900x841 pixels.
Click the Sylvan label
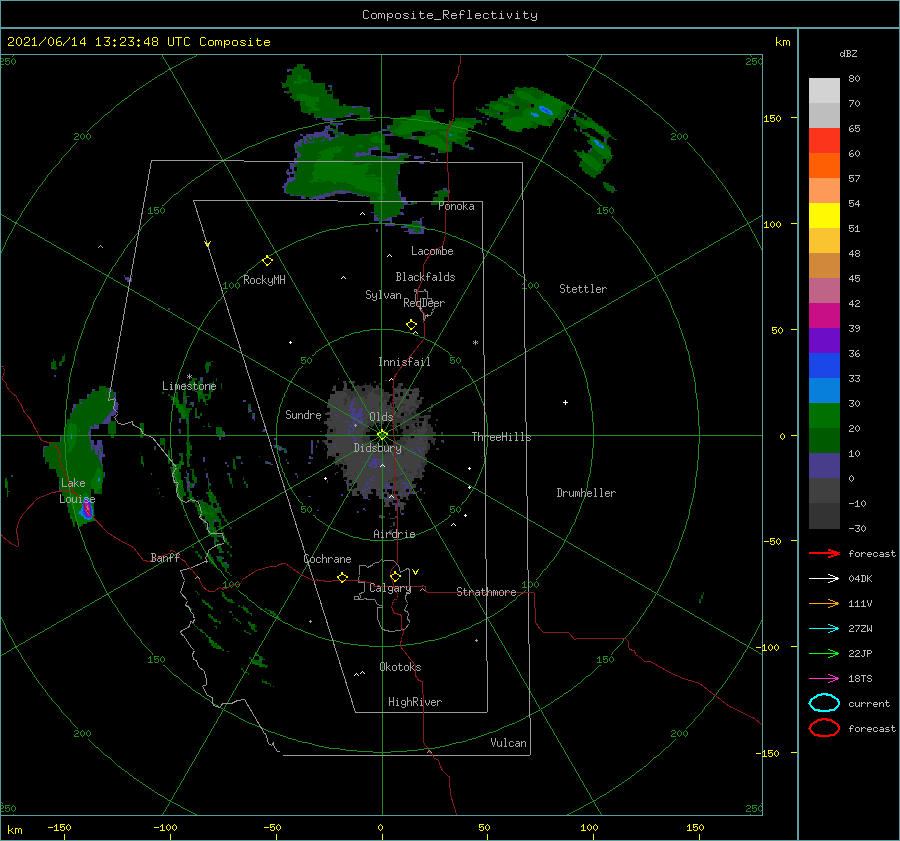point(383,295)
